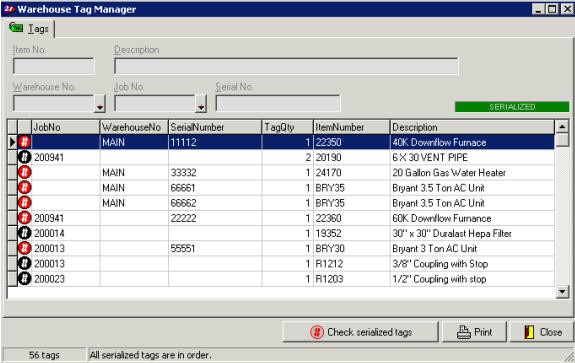Select serial number 66661 cell
Screen dimensions: 575x363
click(x=215, y=188)
